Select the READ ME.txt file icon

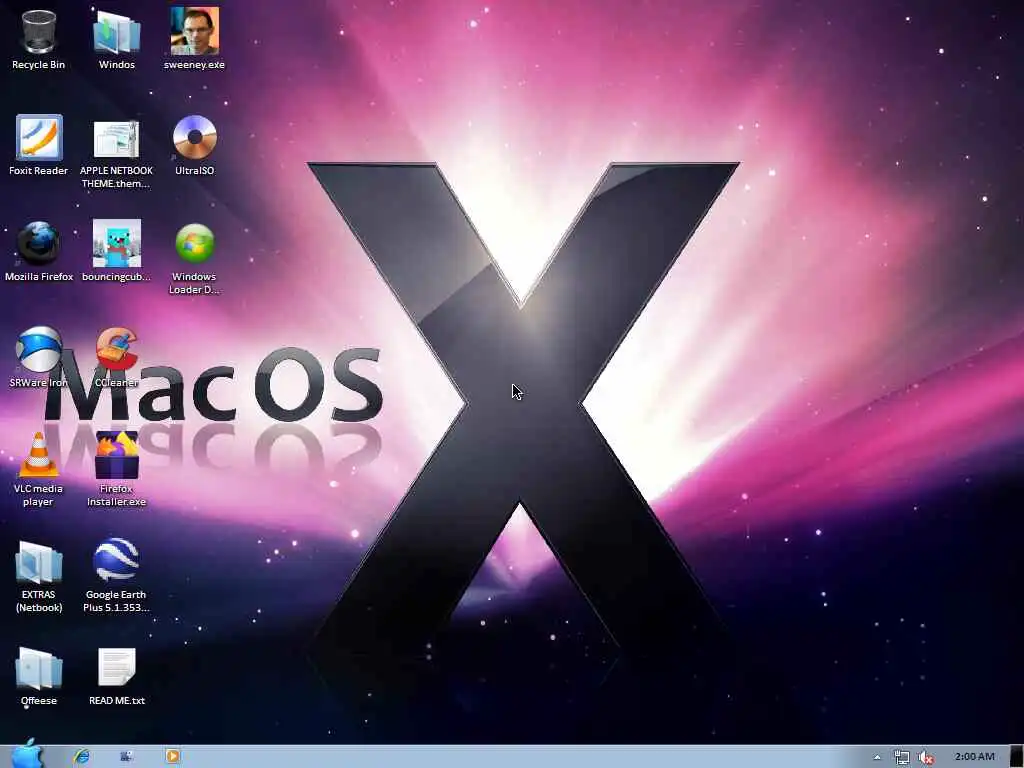(117, 667)
